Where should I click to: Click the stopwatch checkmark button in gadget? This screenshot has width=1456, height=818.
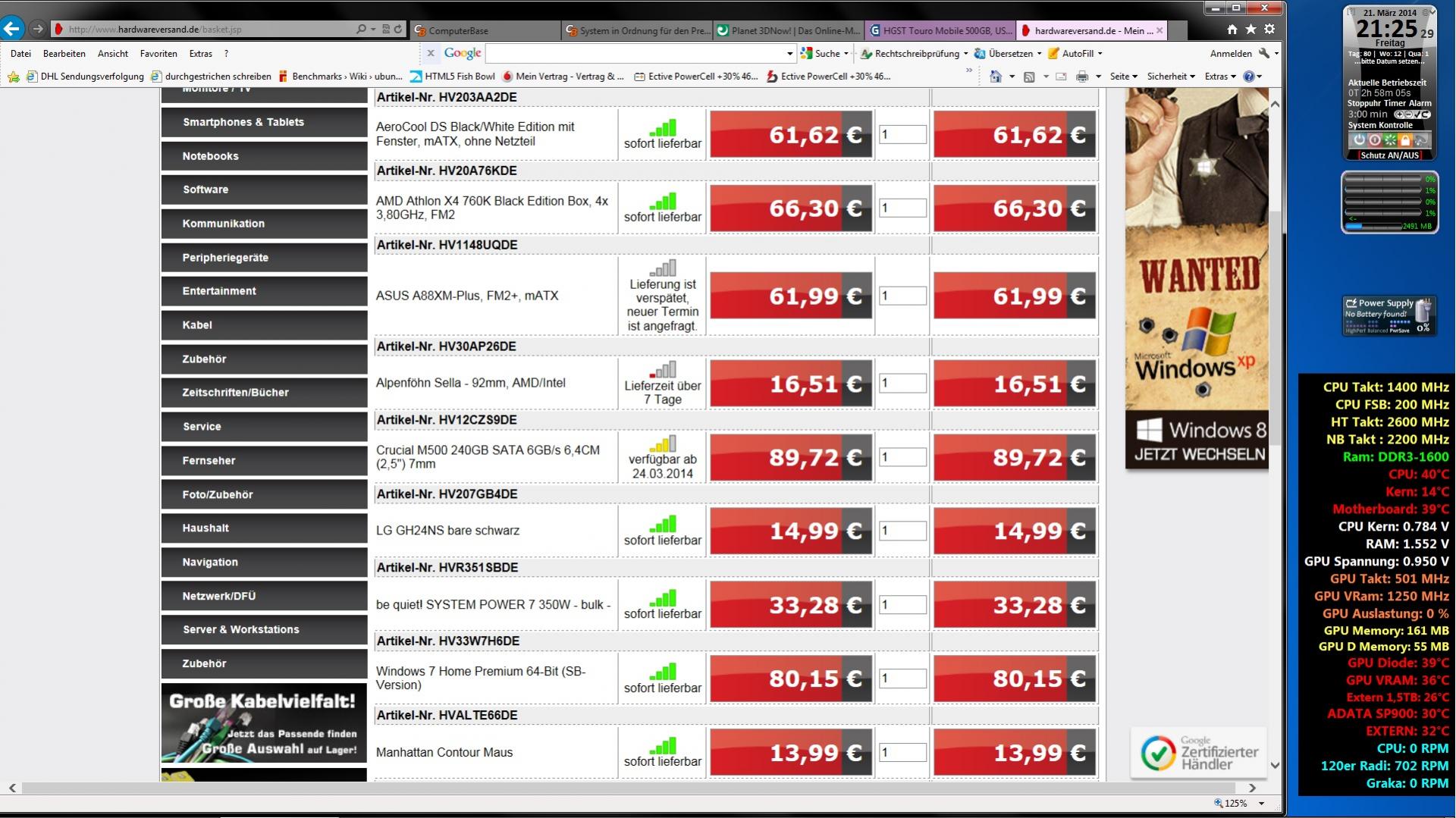tap(1419, 114)
